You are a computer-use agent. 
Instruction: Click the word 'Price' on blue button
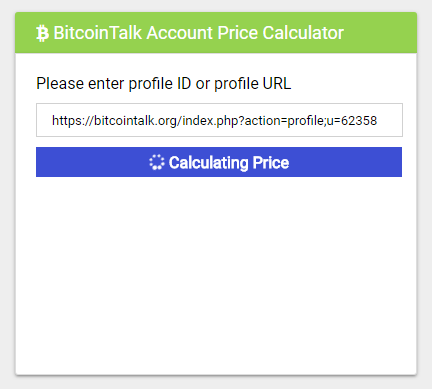[x=271, y=163]
